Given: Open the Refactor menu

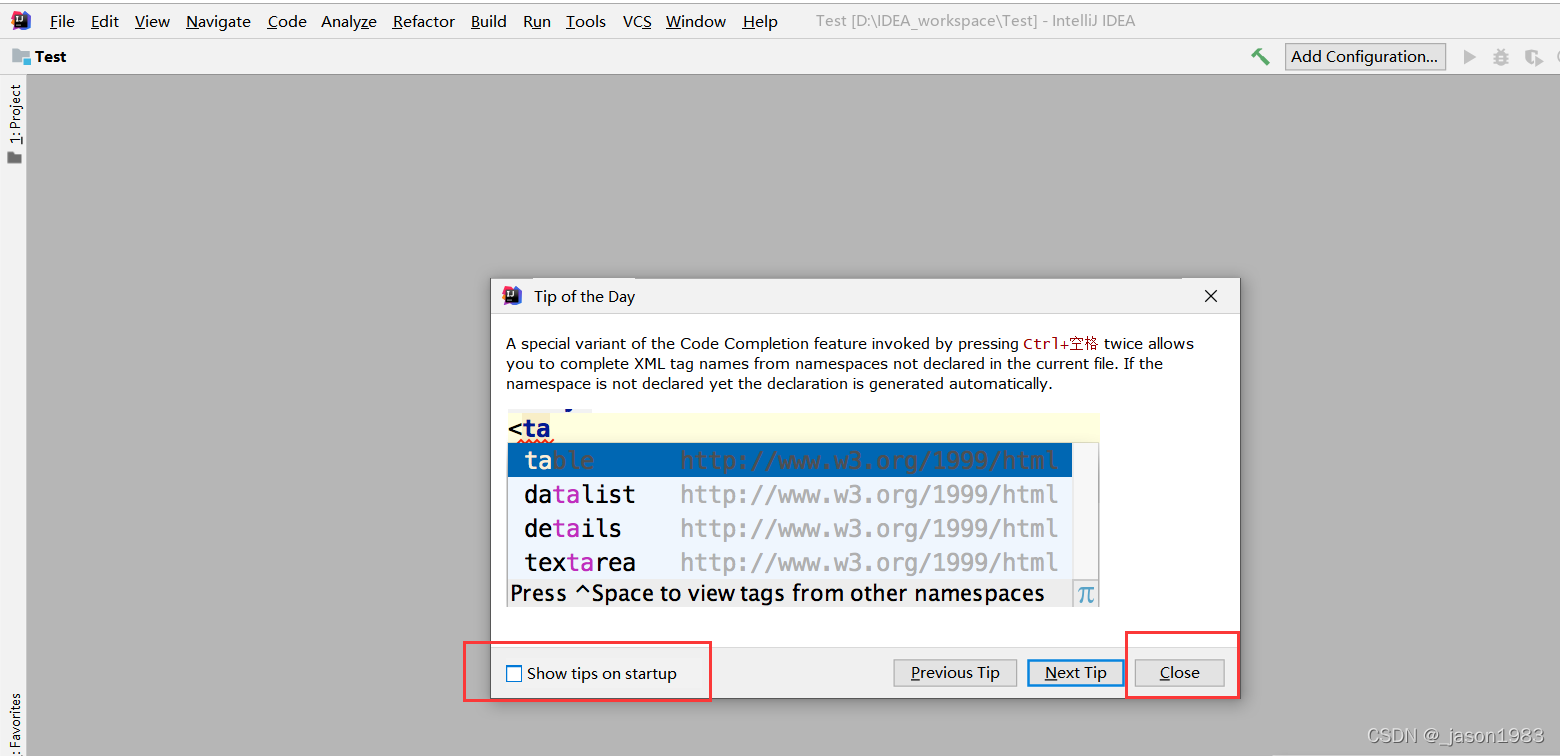Looking at the screenshot, I should click(x=424, y=21).
